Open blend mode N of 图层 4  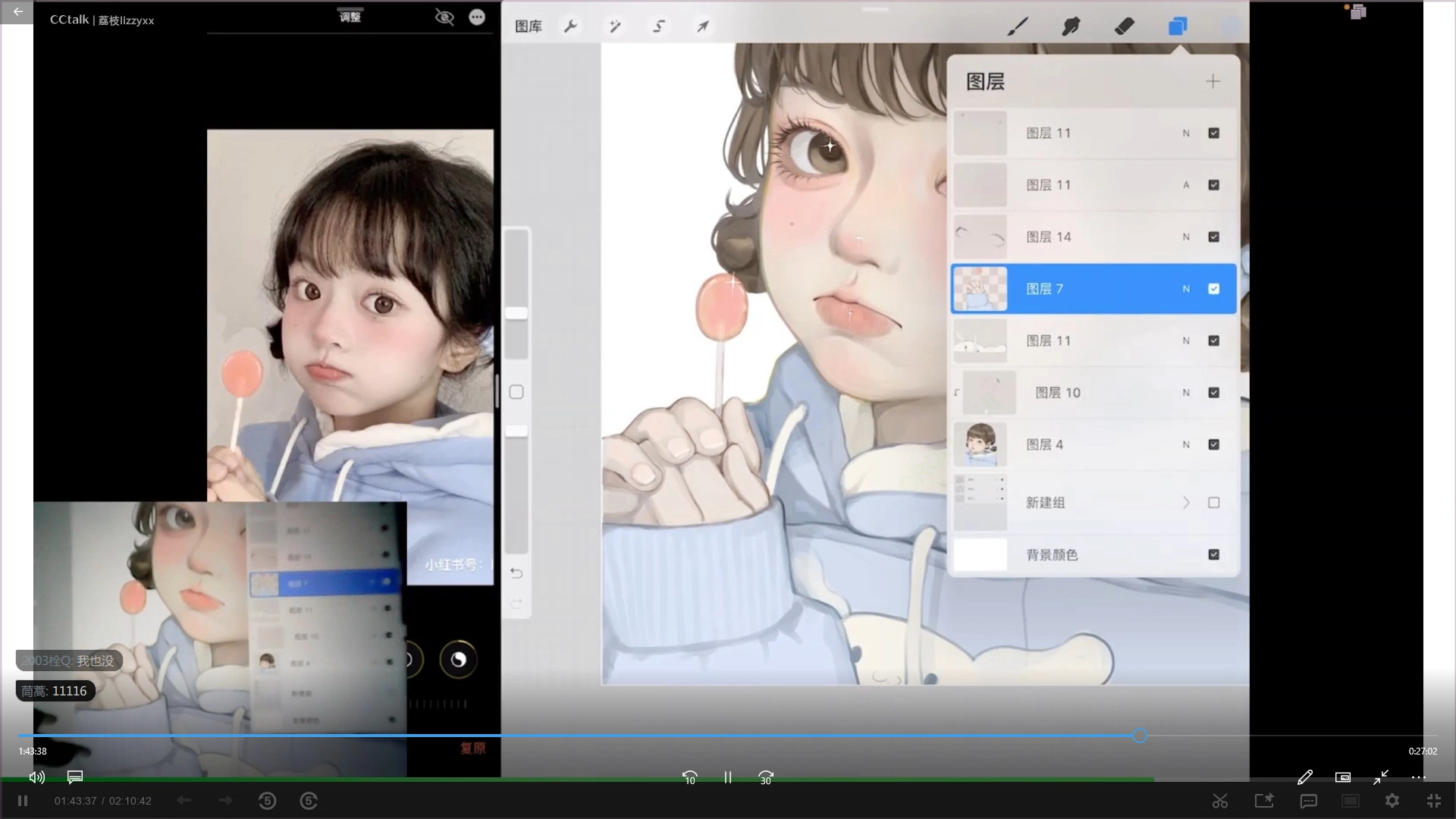pyautogui.click(x=1186, y=444)
